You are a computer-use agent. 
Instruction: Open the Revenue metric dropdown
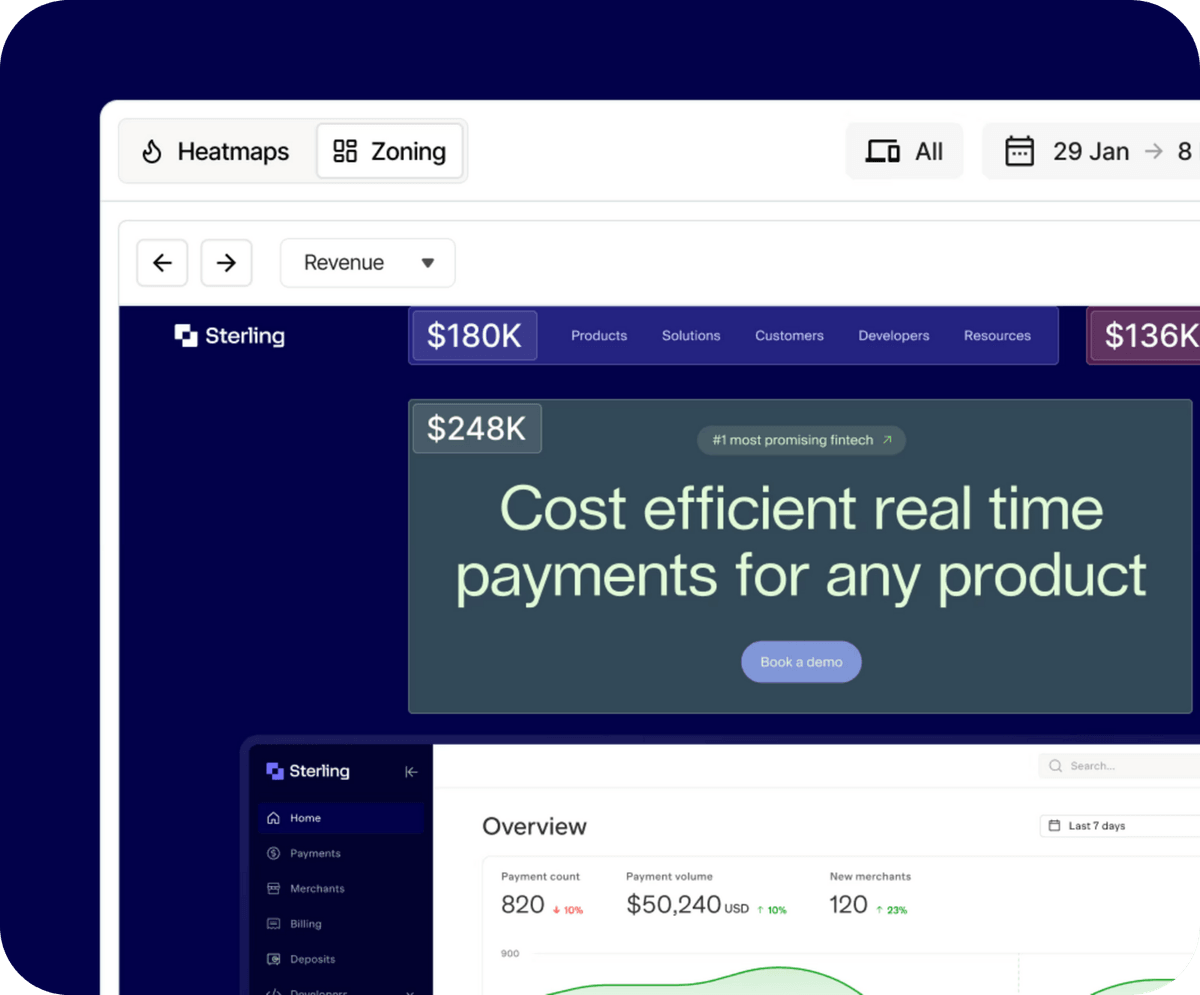click(367, 263)
